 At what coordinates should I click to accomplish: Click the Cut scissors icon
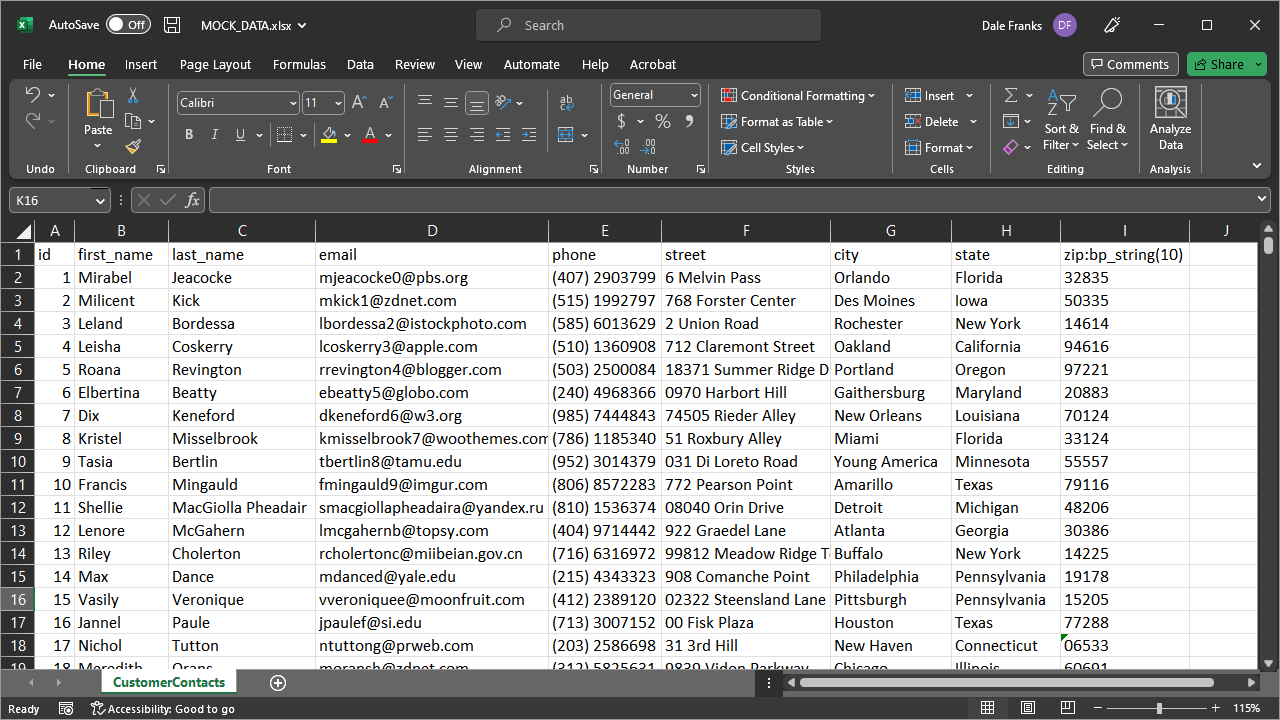coord(132,95)
